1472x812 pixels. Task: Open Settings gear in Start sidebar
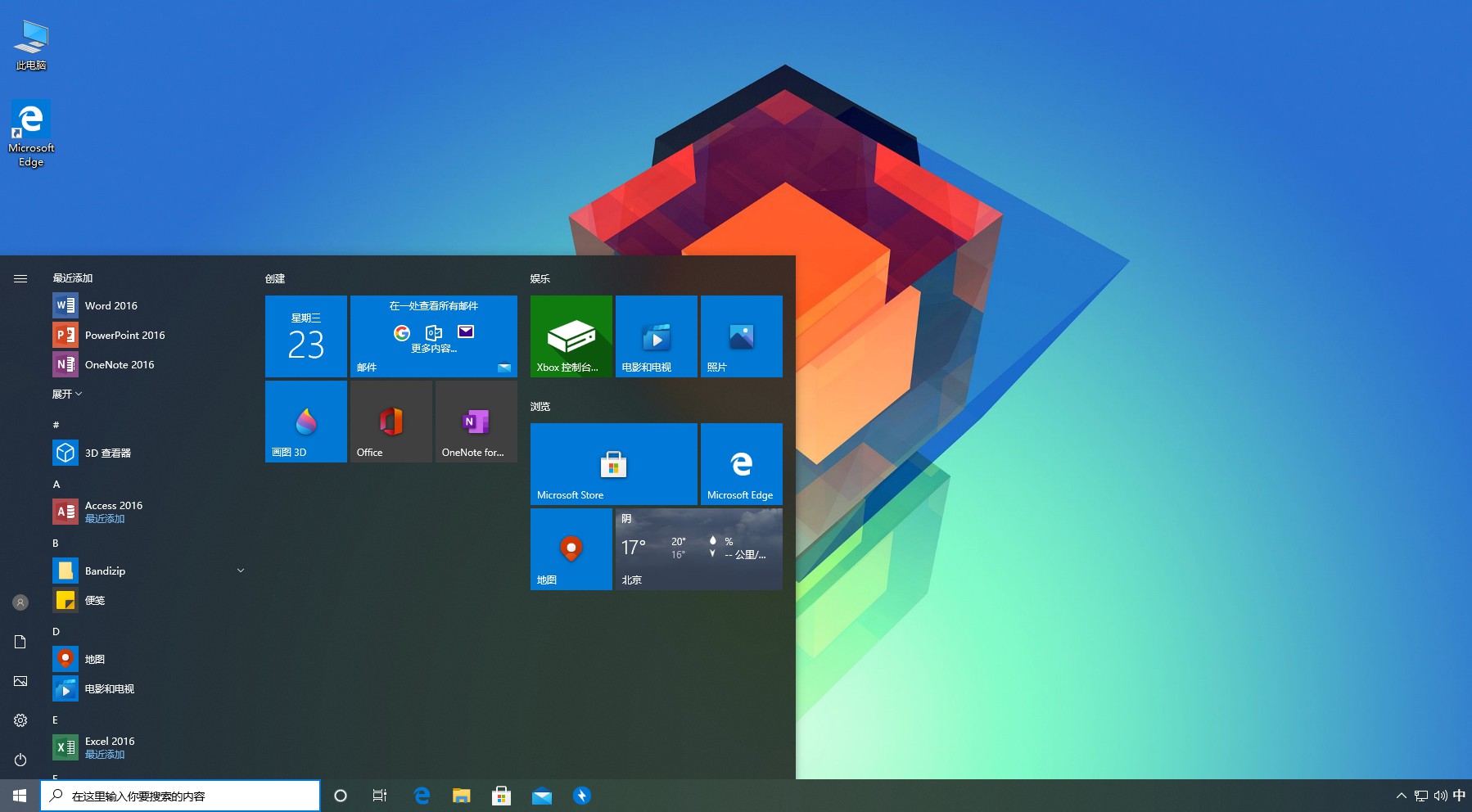click(x=20, y=720)
